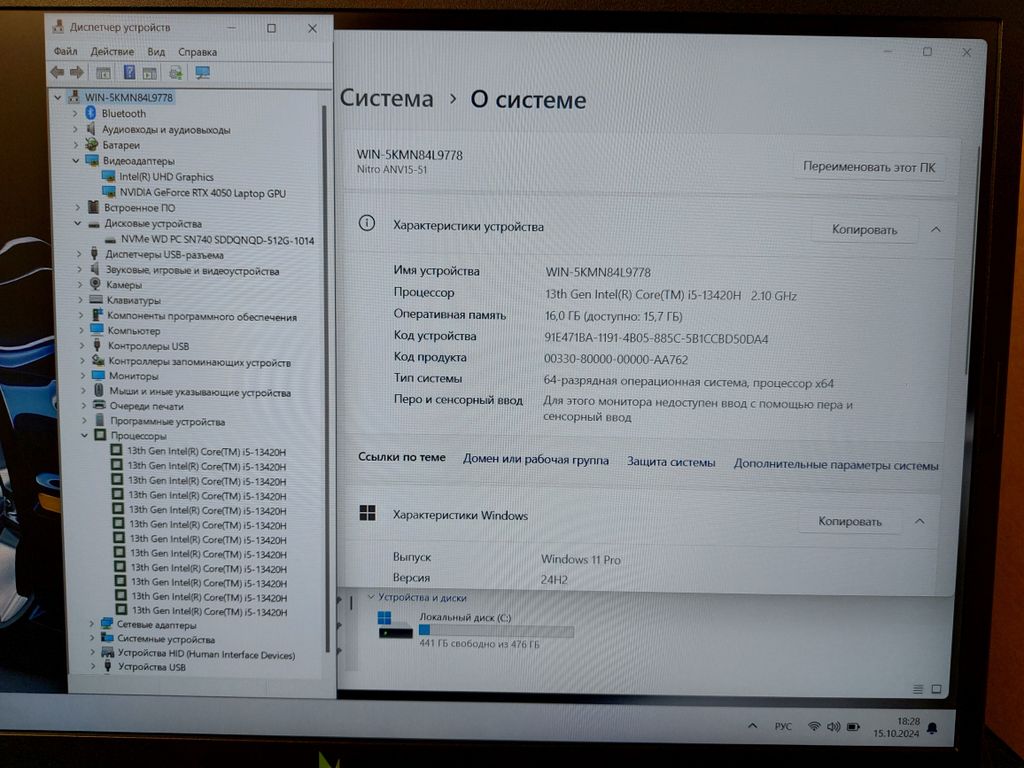Expand the Bluetooth device category
The image size is (1024, 768).
pyautogui.click(x=75, y=114)
